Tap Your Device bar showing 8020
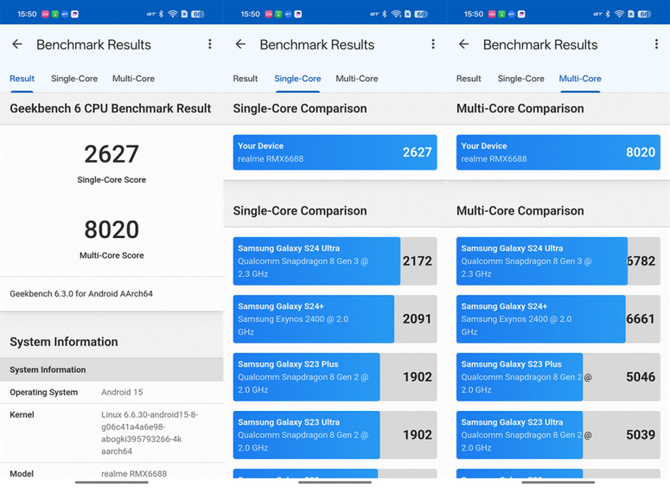Viewport: 670px width, 488px height. point(558,153)
